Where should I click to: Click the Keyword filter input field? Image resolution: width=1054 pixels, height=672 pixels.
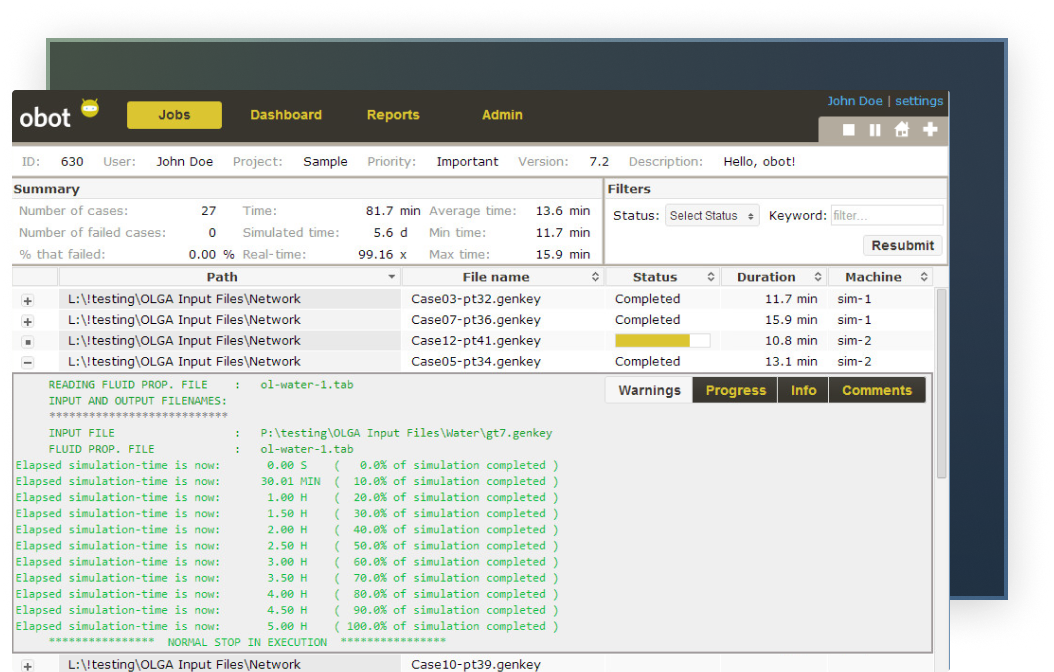886,216
